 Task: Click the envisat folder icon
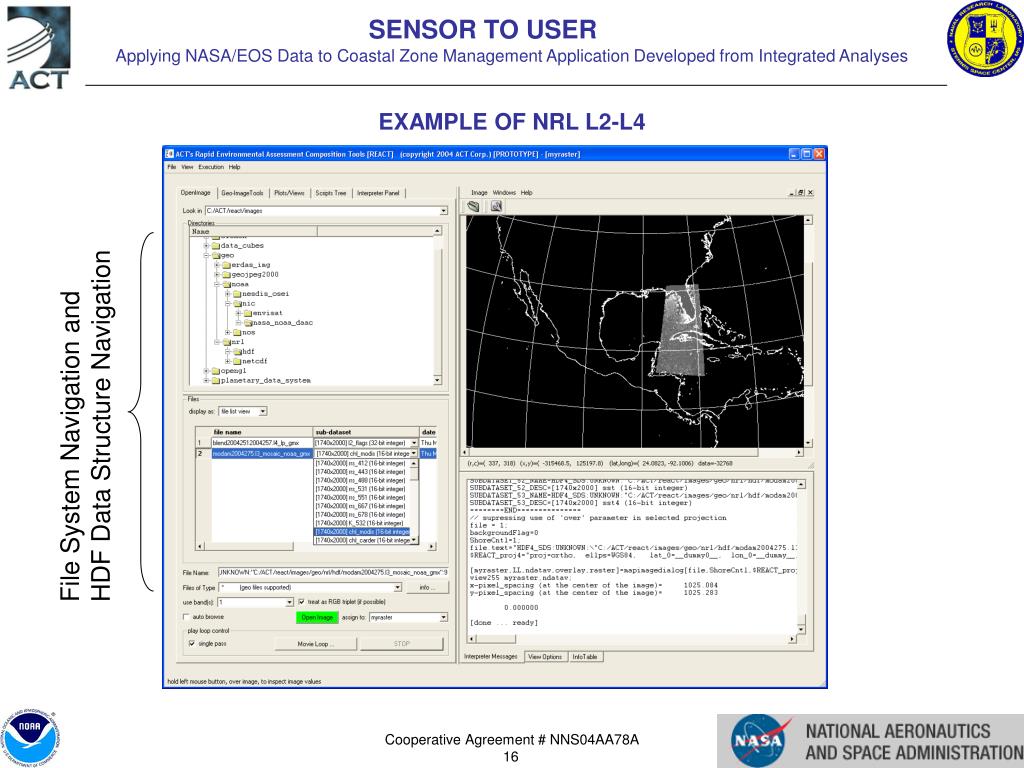(248, 313)
